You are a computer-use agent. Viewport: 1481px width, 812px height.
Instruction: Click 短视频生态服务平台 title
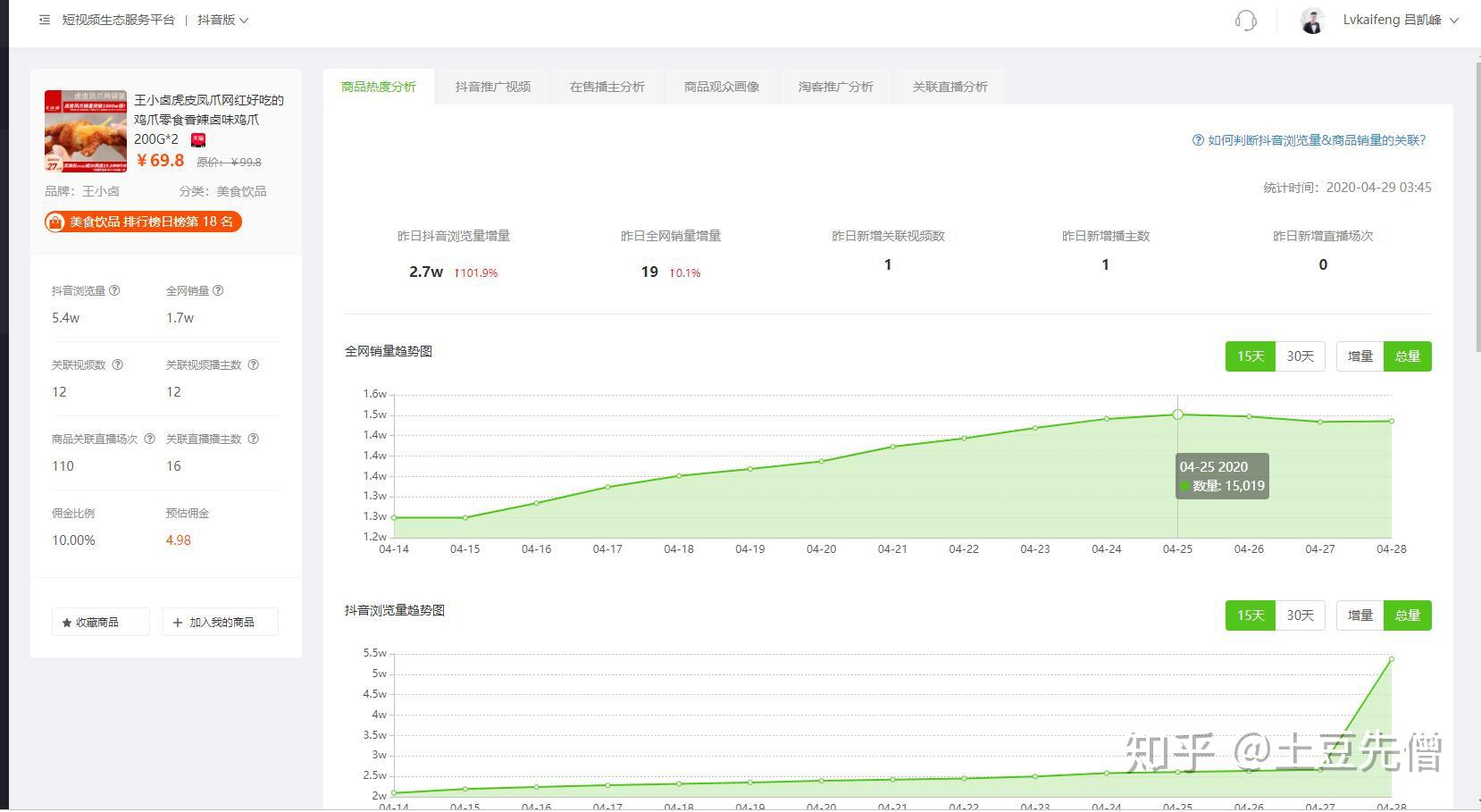point(119,20)
